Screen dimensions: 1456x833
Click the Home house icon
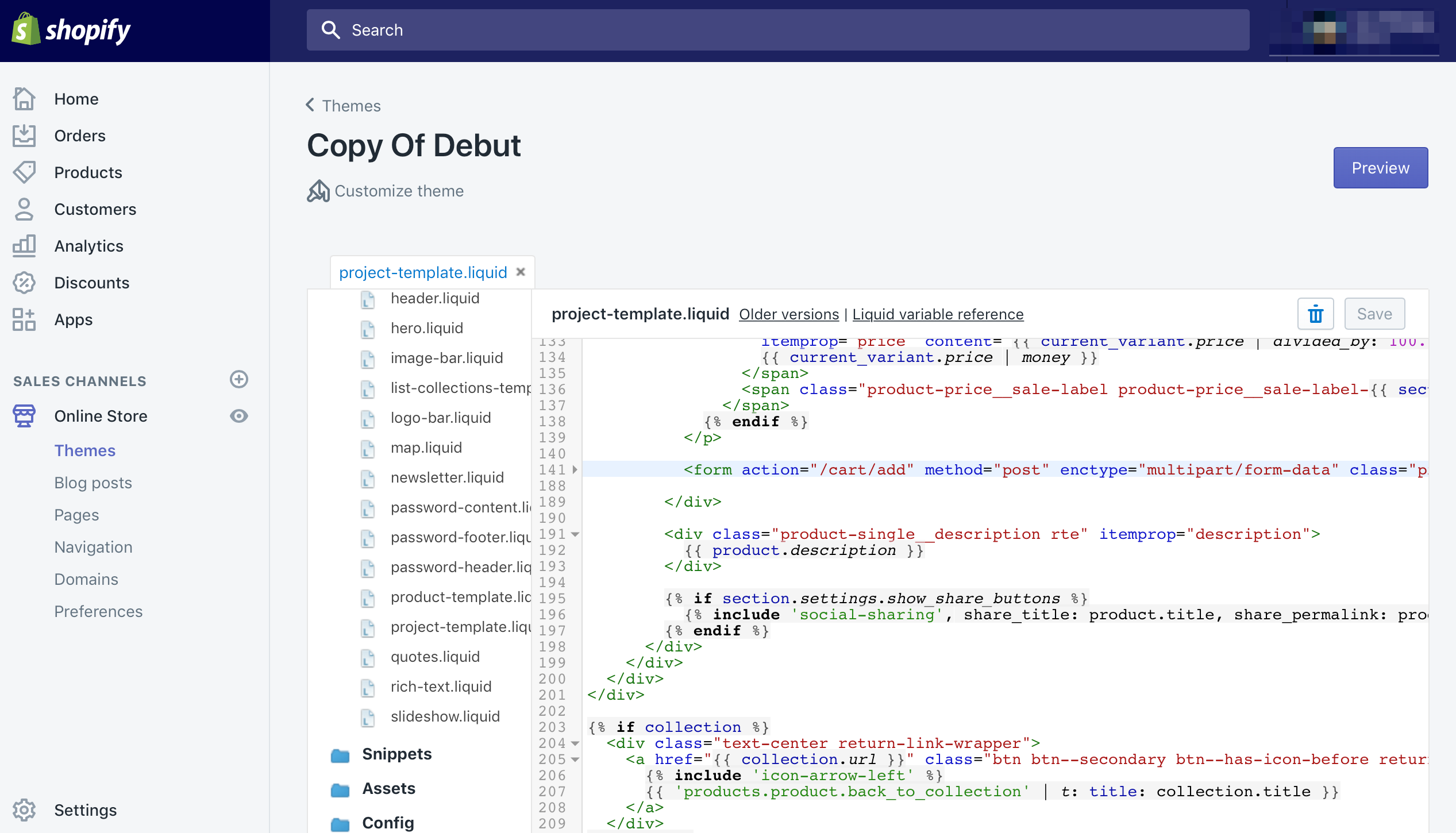pos(24,99)
